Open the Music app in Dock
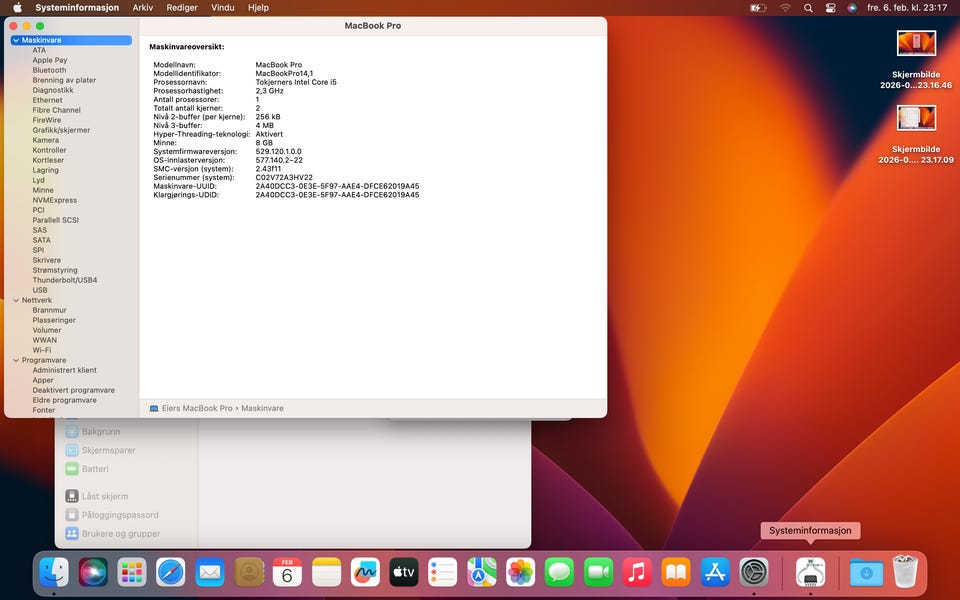Image resolution: width=960 pixels, height=600 pixels. 637,572
